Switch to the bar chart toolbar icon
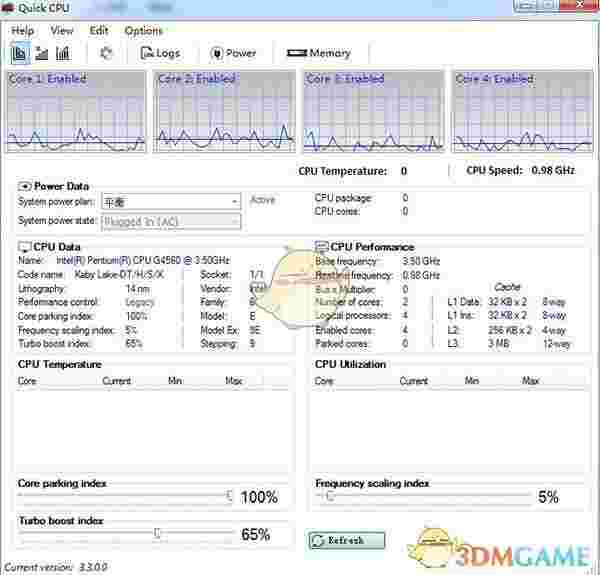 pyautogui.click(x=63, y=53)
